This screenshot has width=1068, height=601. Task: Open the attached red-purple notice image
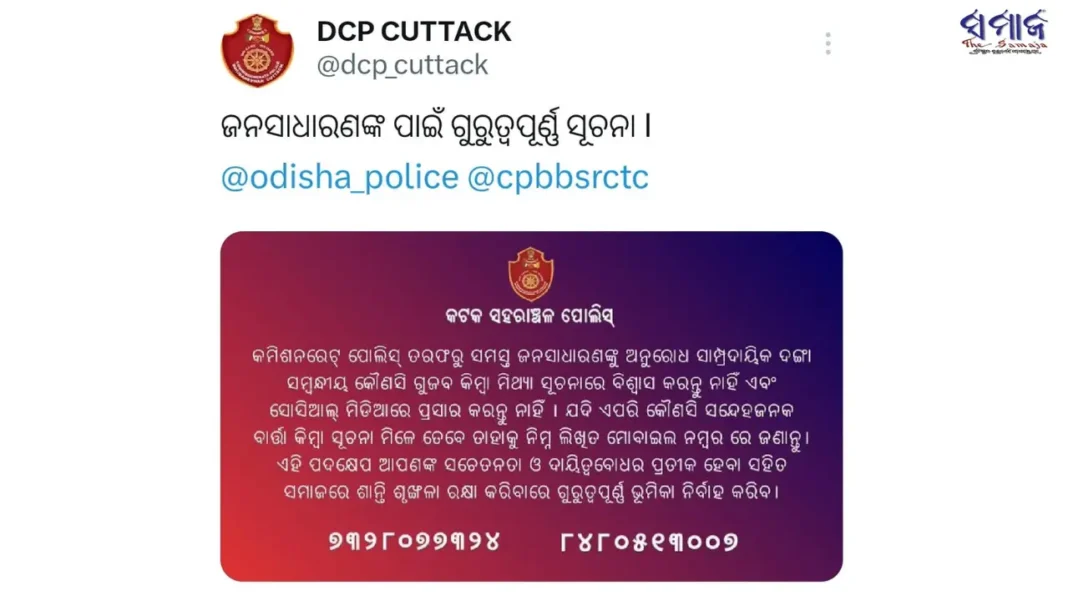(x=531, y=406)
